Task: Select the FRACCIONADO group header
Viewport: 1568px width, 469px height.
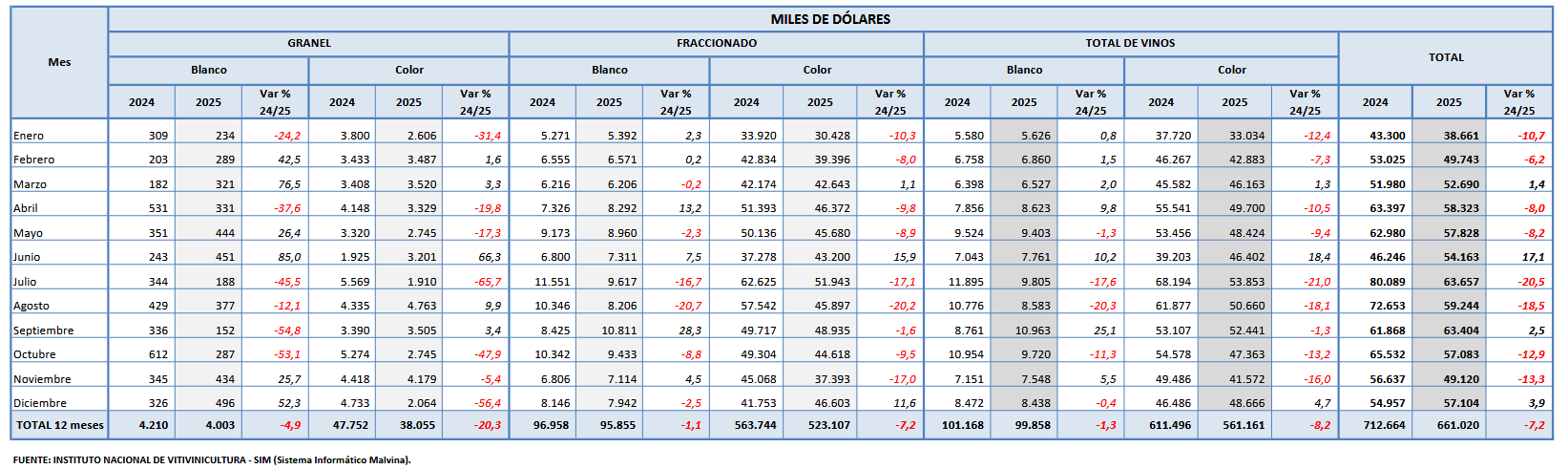Action: tap(716, 43)
